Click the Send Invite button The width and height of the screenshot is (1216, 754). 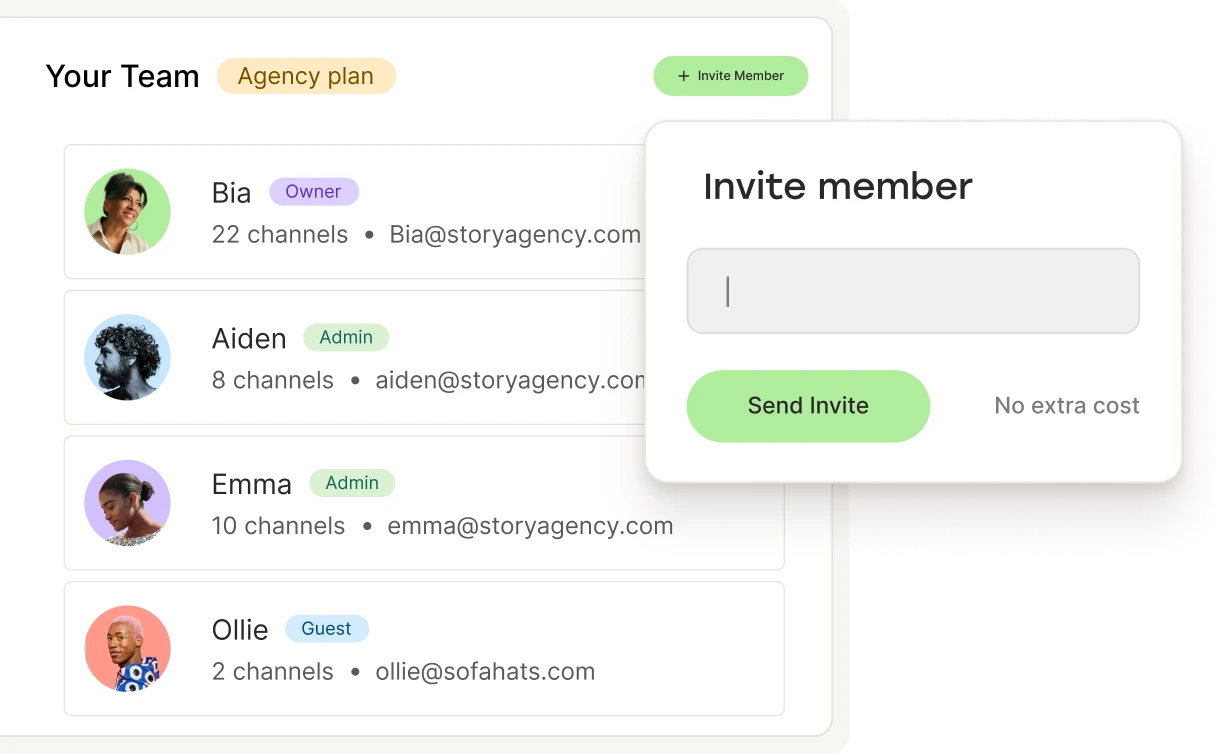pyautogui.click(x=808, y=406)
